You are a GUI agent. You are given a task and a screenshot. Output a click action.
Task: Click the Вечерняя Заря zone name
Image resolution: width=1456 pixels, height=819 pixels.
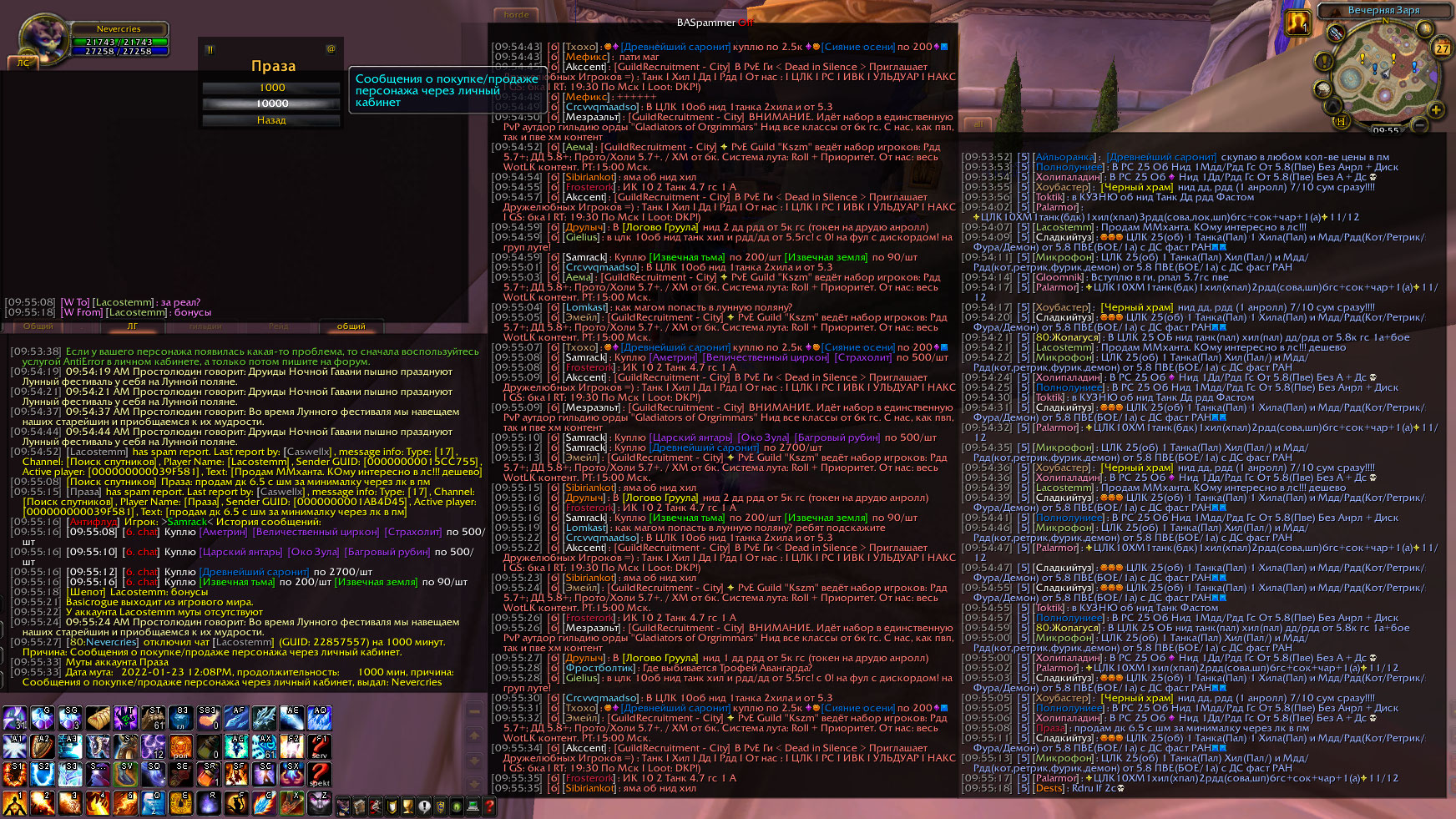click(1384, 10)
